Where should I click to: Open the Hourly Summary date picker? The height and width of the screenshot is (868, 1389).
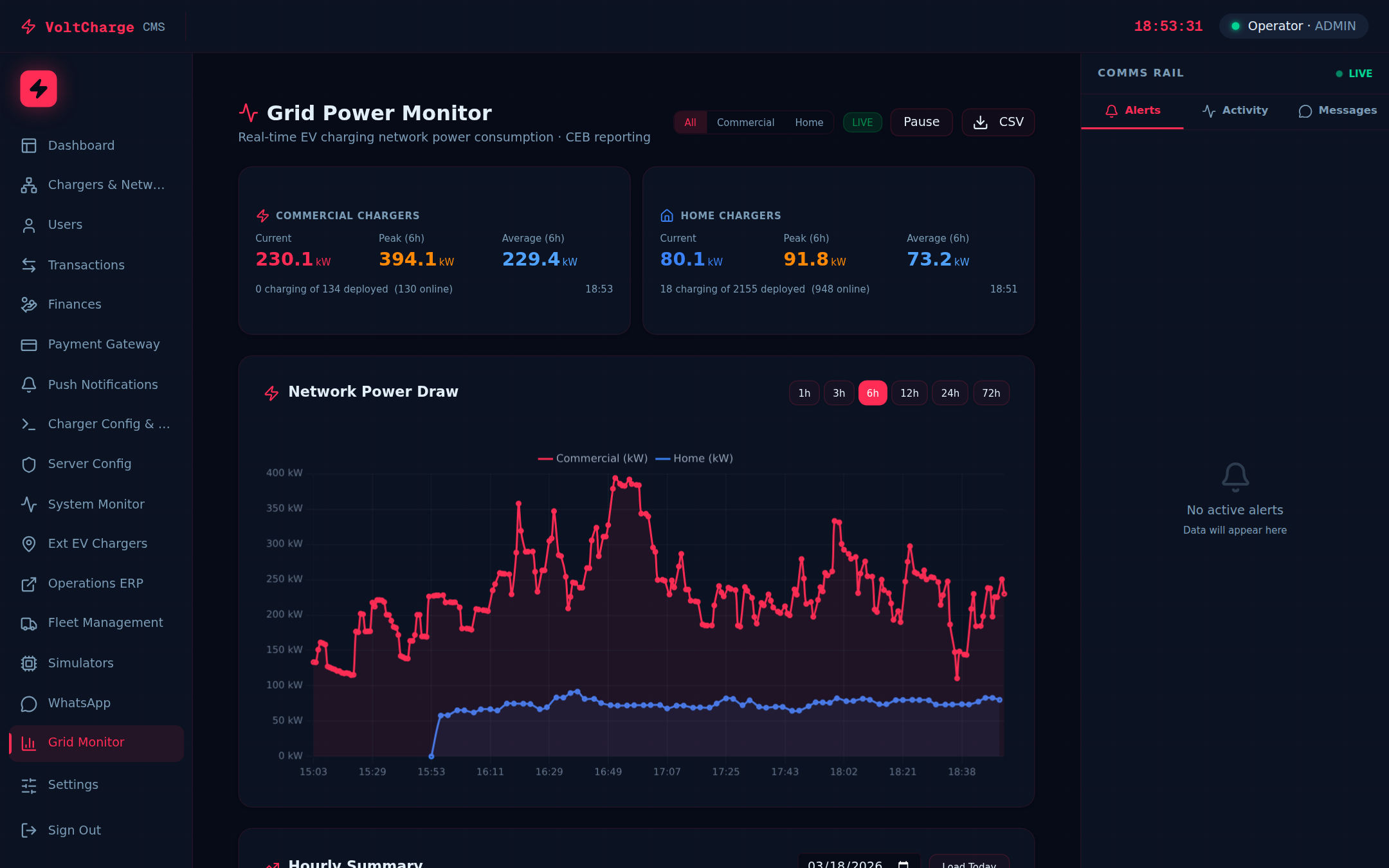(x=903, y=864)
